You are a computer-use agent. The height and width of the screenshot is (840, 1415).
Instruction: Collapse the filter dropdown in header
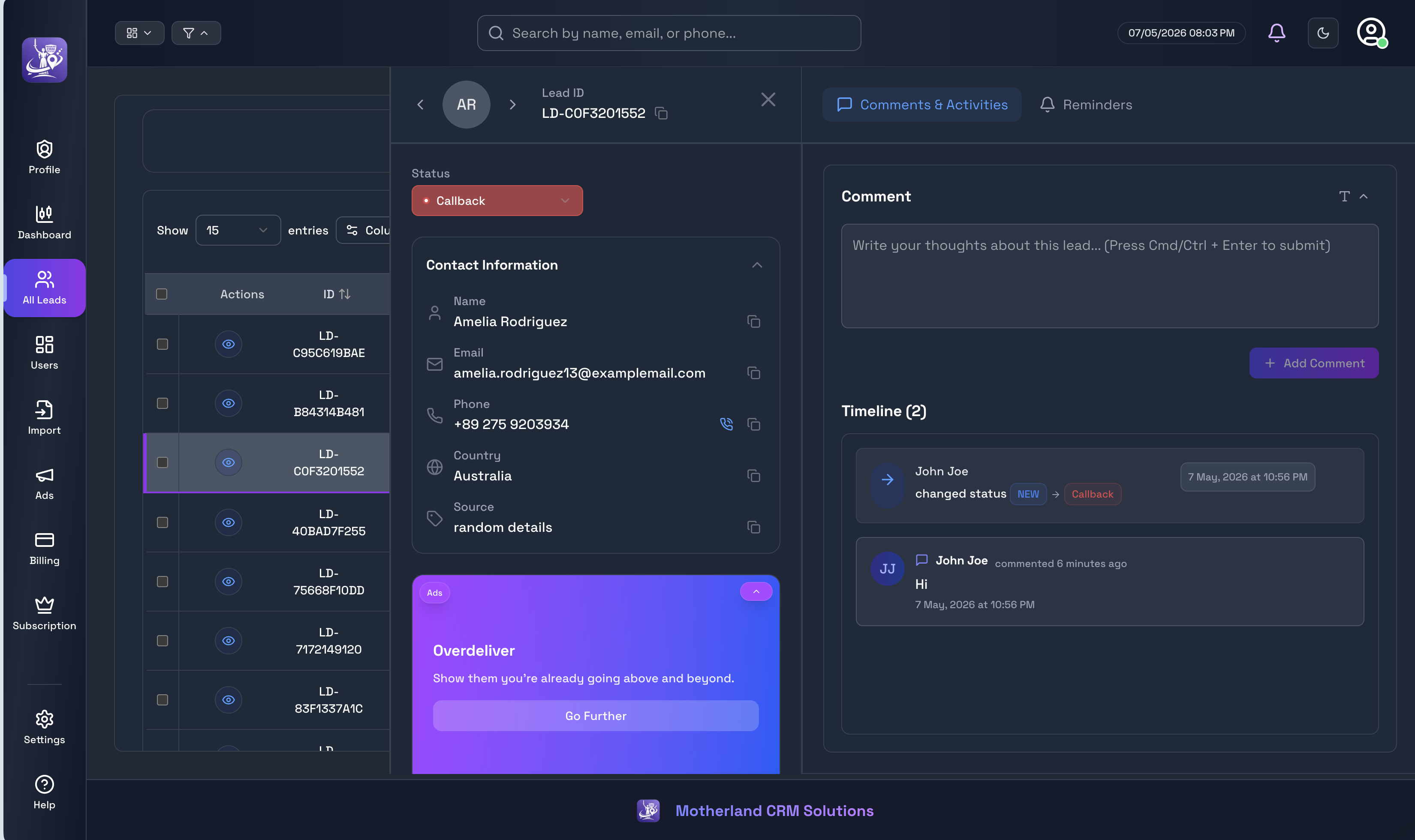click(x=196, y=33)
